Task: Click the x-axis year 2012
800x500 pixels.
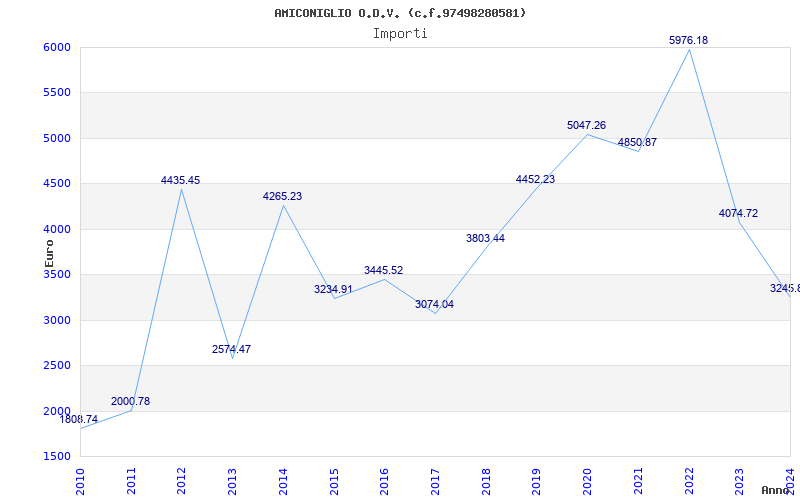Action: click(x=182, y=481)
